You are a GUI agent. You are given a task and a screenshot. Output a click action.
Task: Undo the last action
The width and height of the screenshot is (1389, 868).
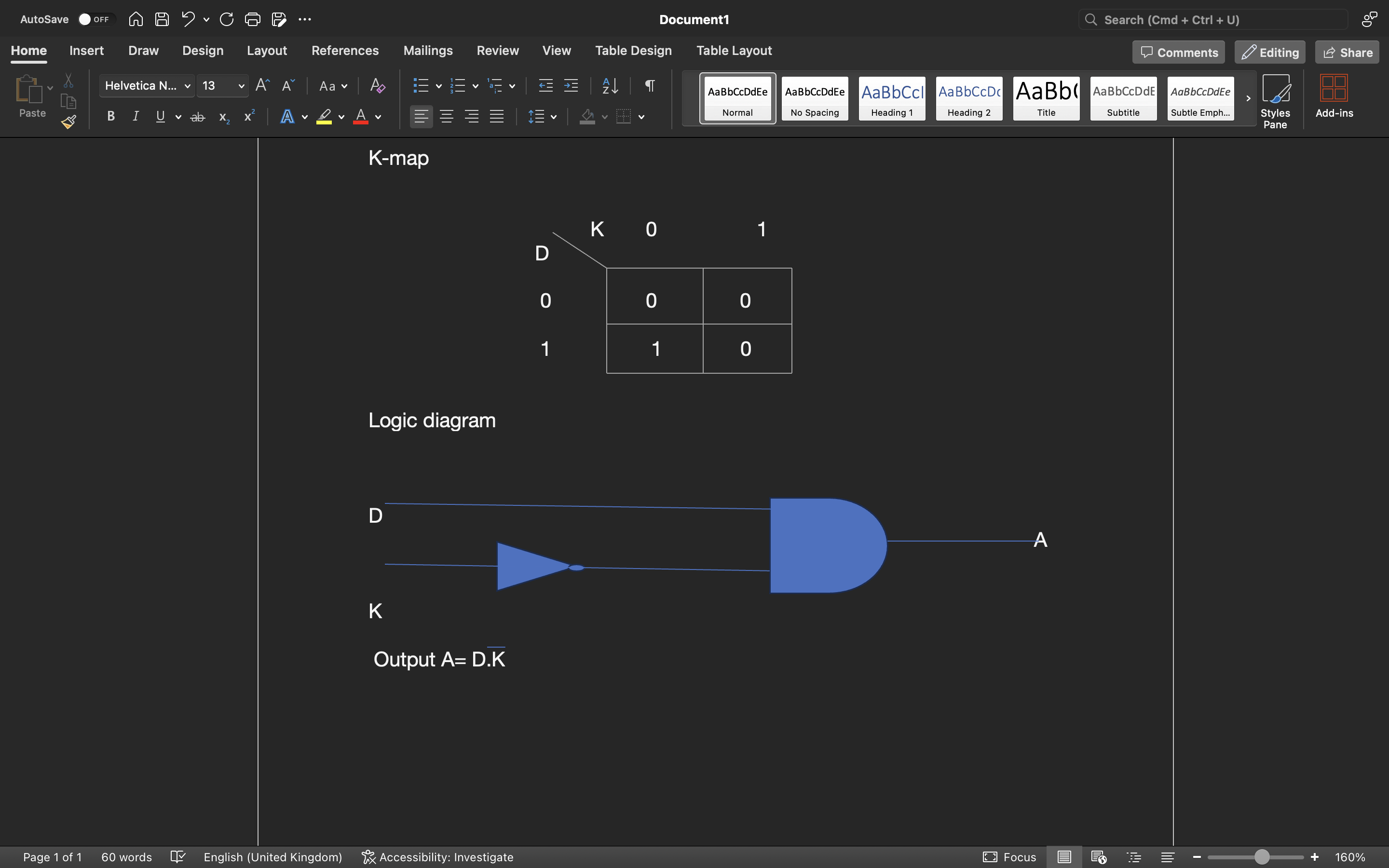(188, 19)
